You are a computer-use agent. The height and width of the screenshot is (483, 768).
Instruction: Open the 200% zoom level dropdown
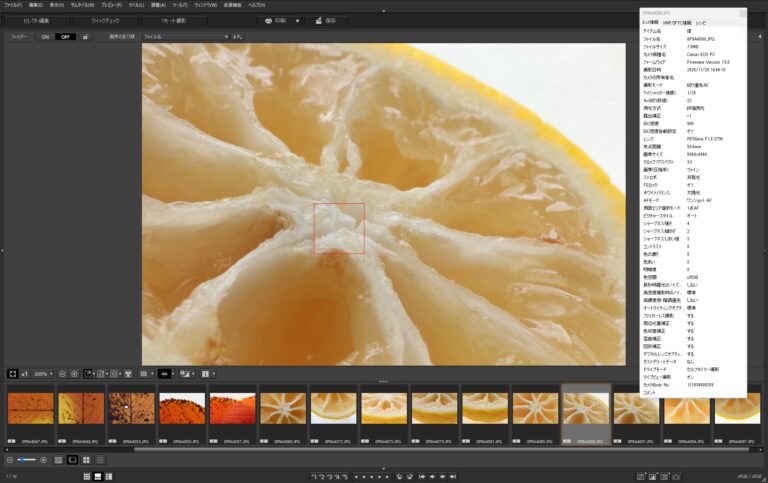(x=43, y=373)
